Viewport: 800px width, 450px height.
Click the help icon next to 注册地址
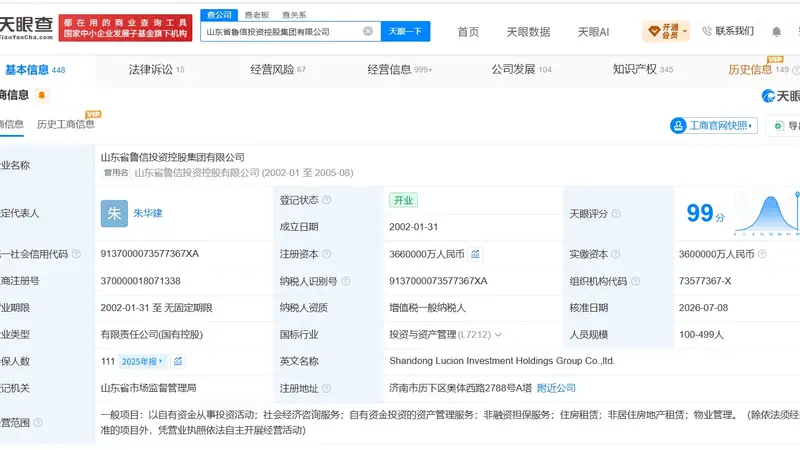coord(327,388)
